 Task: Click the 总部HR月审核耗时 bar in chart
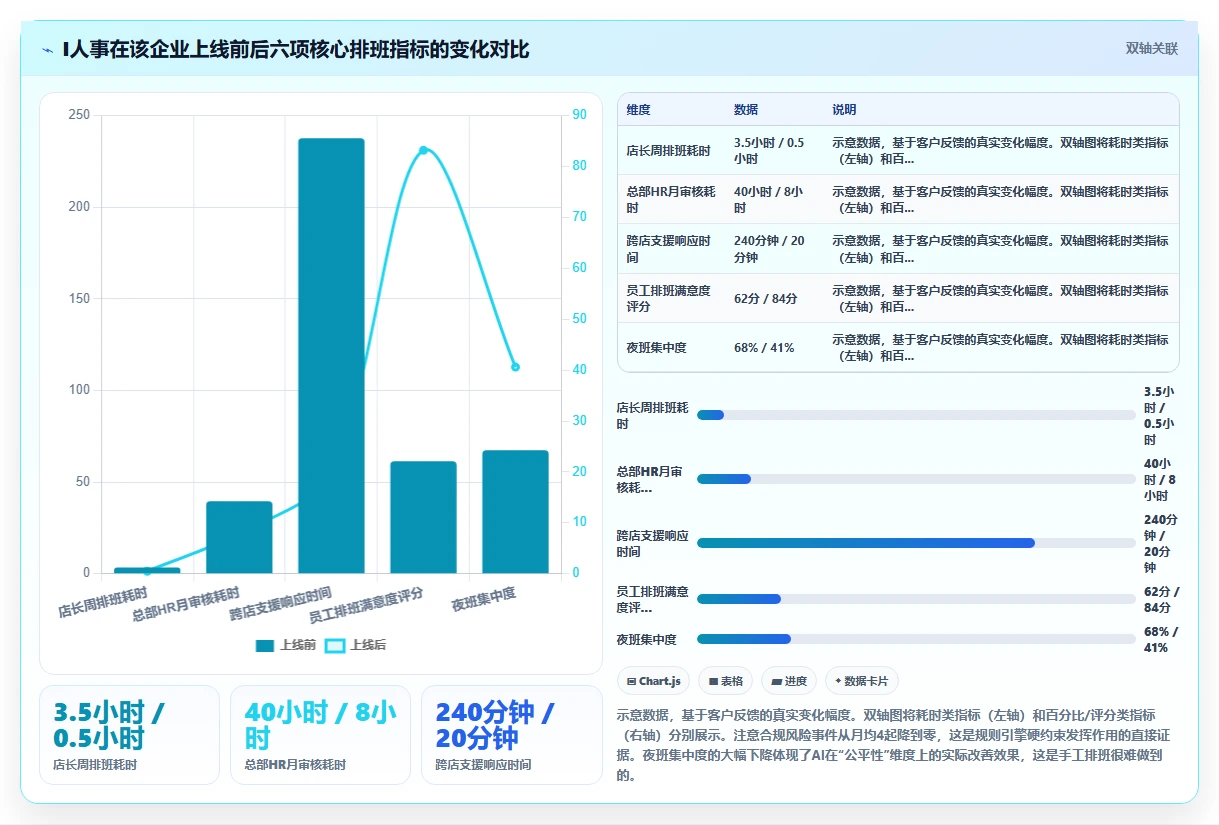point(239,537)
